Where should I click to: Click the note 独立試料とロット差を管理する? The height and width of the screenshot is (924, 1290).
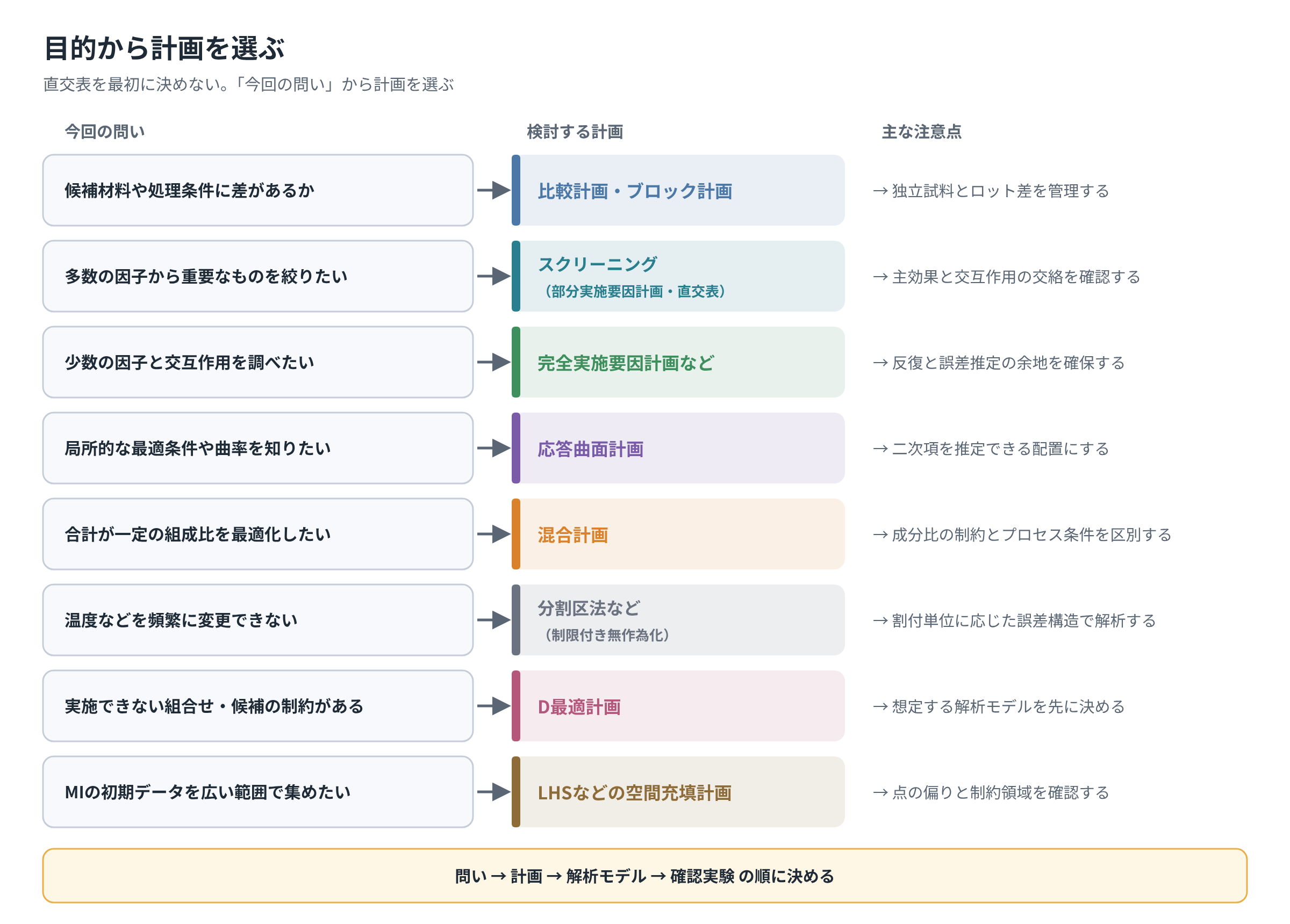tap(991, 191)
